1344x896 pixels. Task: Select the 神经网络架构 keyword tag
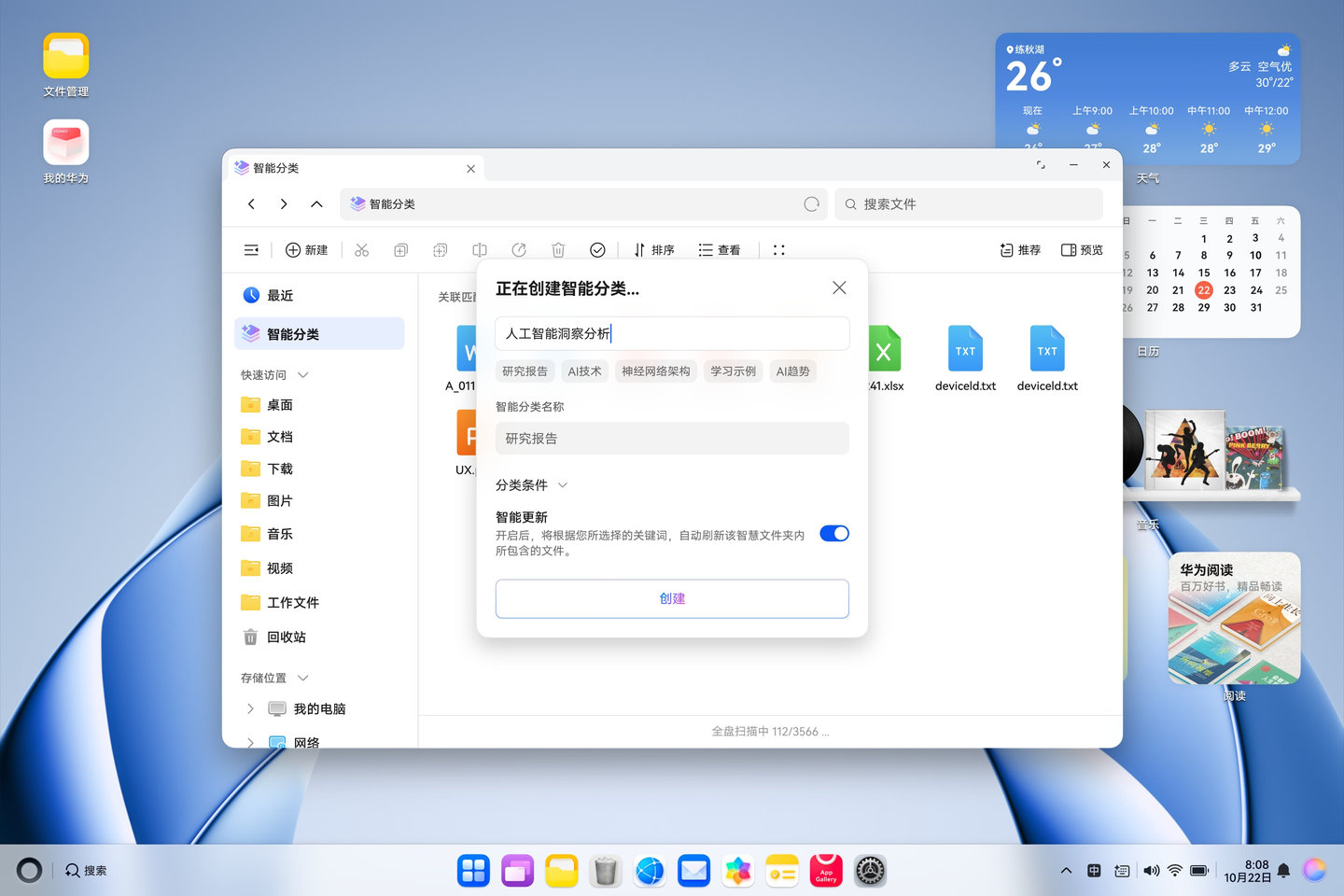click(x=655, y=371)
